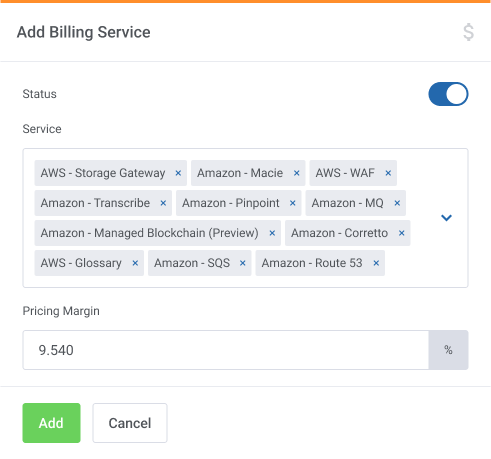491x459 pixels.
Task: Focus the Pricing Margin input field
Action: pyautogui.click(x=226, y=350)
